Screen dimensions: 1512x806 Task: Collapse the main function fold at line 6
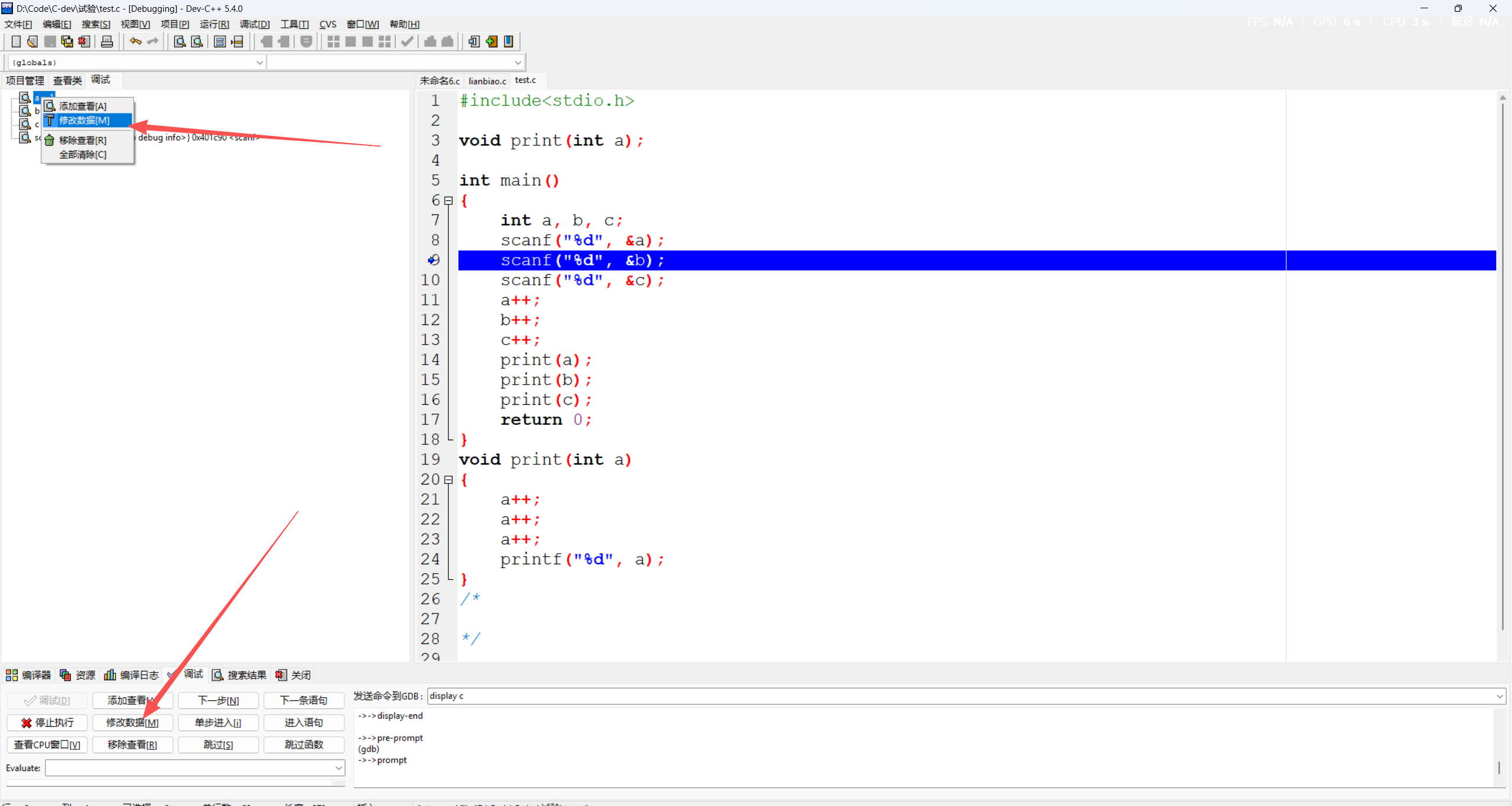[448, 201]
